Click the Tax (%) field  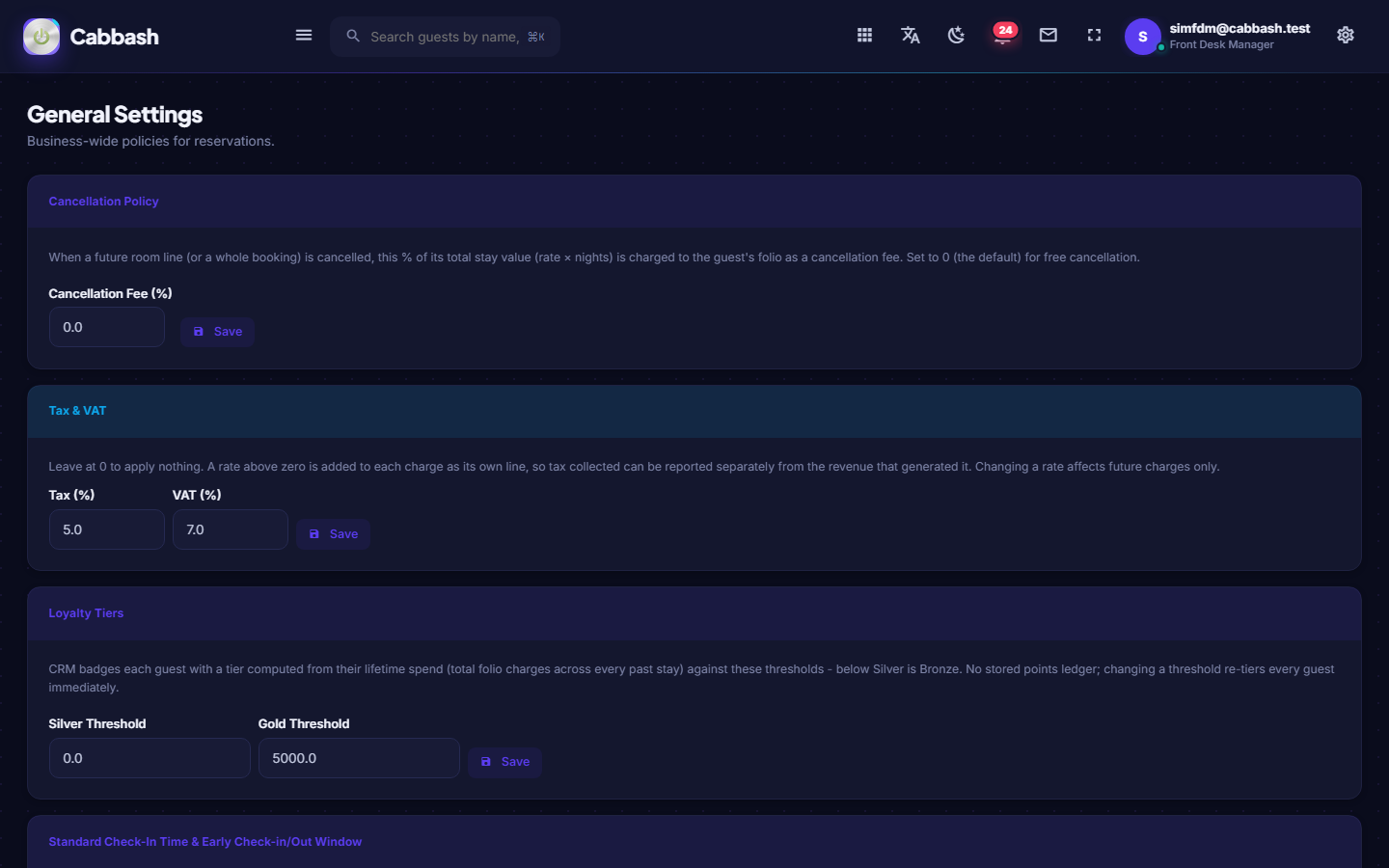coord(107,529)
